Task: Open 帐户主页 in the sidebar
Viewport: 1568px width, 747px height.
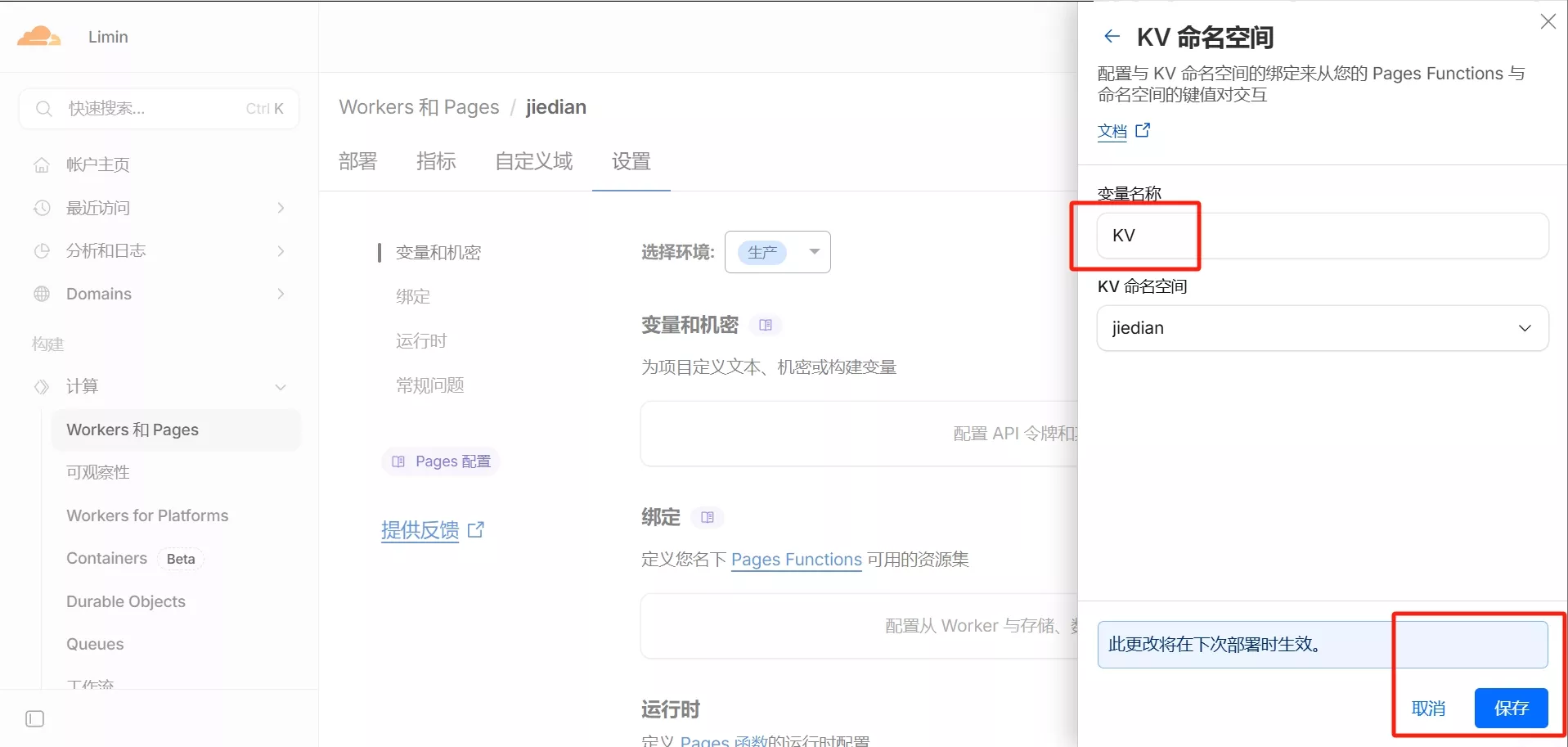Action: (x=98, y=164)
